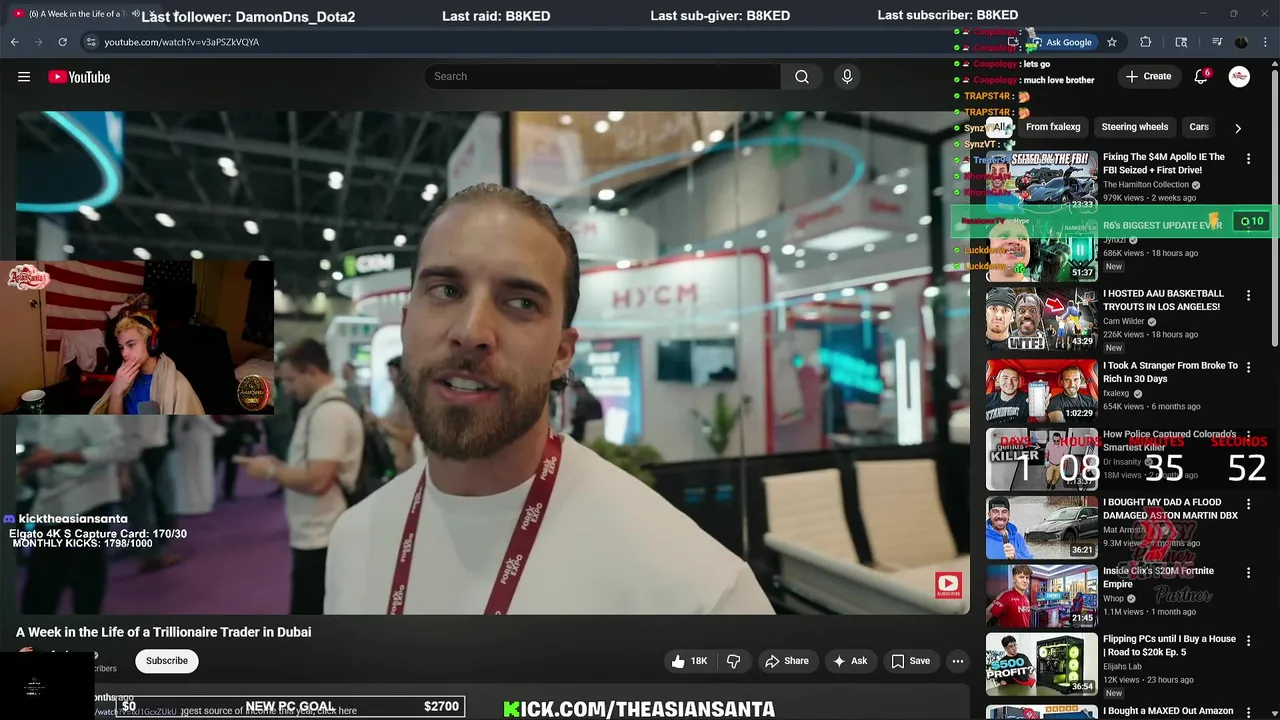
Task: Click the subscribe watermark in video corner
Action: (948, 585)
